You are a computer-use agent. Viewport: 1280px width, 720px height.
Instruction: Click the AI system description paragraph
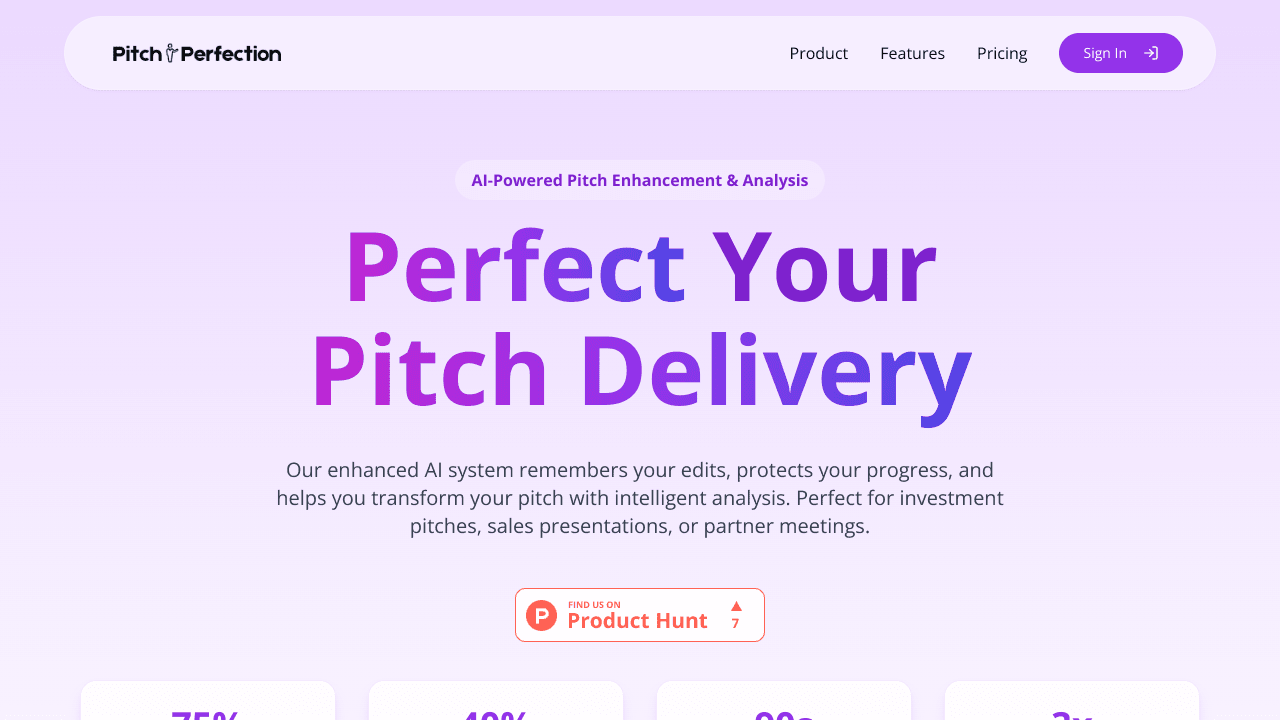pyautogui.click(x=640, y=498)
